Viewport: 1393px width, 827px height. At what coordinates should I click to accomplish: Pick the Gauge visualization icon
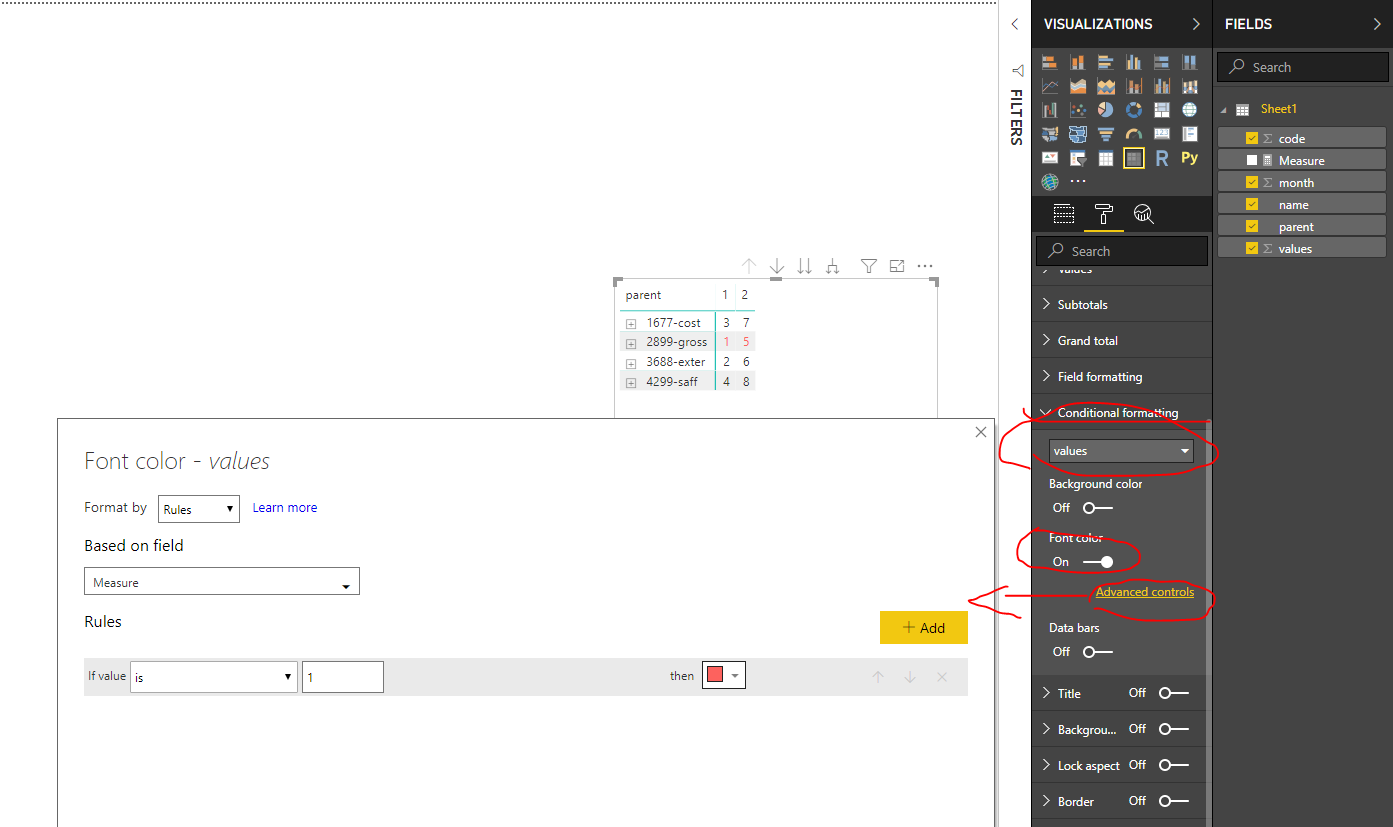pyautogui.click(x=1134, y=134)
